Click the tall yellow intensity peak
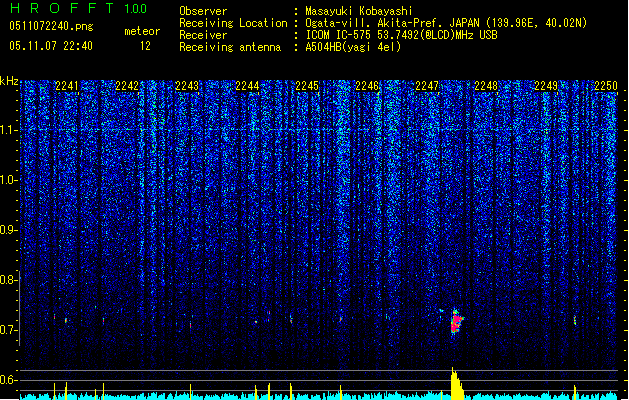The width and height of the screenshot is (629, 400). point(456,384)
